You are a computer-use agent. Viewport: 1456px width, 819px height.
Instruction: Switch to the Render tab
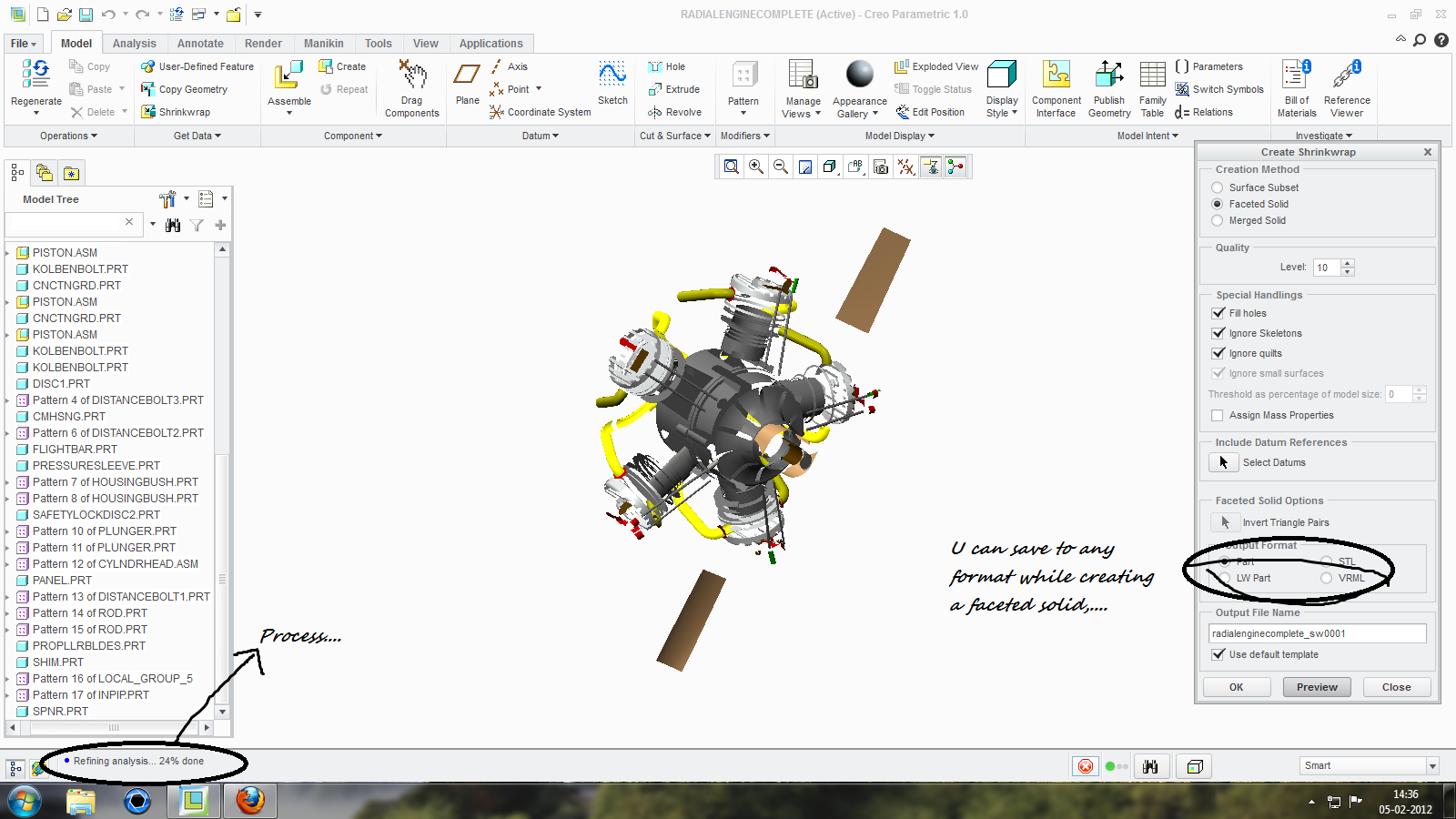pos(263,44)
